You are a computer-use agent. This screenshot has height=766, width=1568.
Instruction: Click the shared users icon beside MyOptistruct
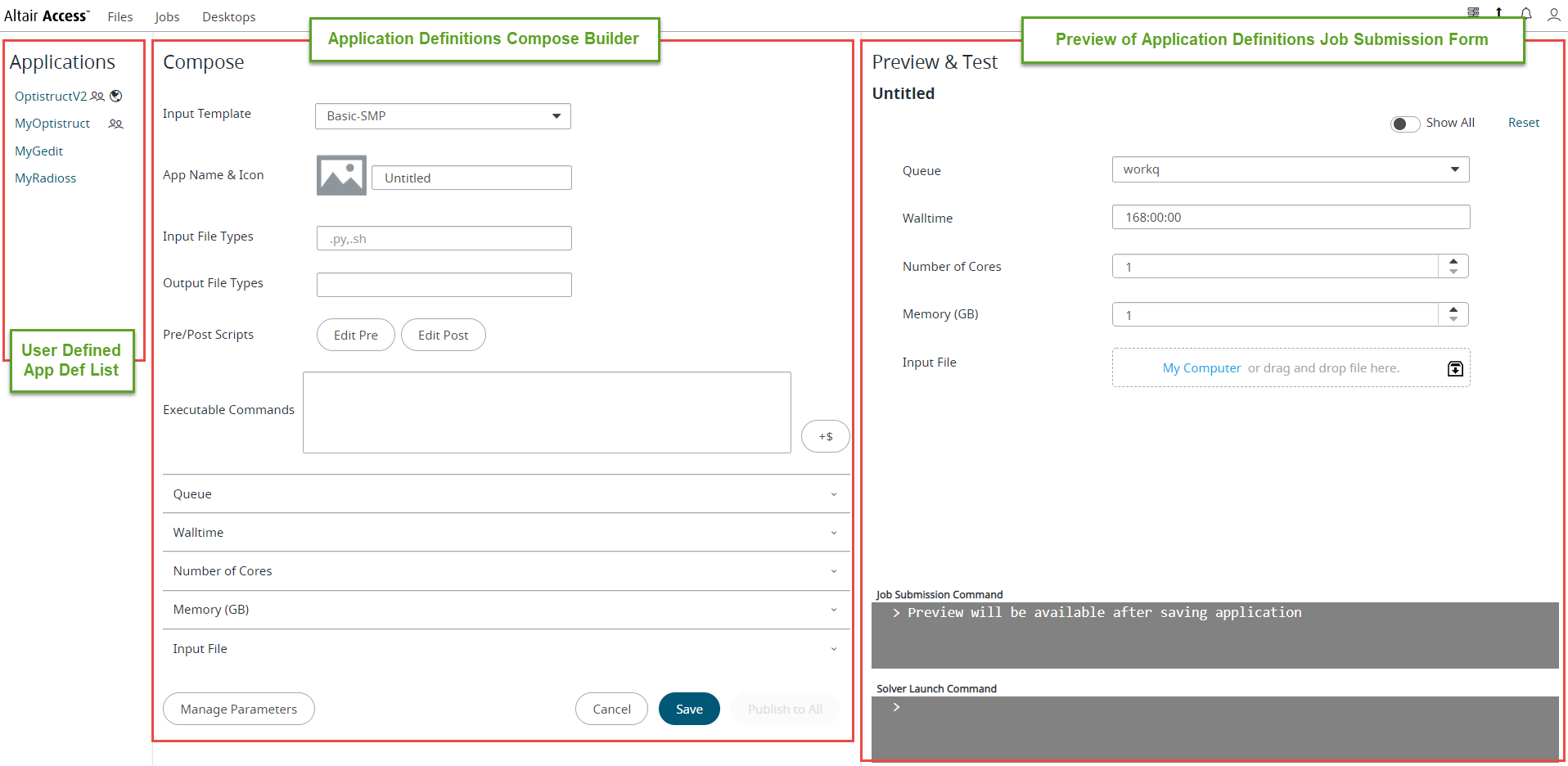[x=116, y=124]
